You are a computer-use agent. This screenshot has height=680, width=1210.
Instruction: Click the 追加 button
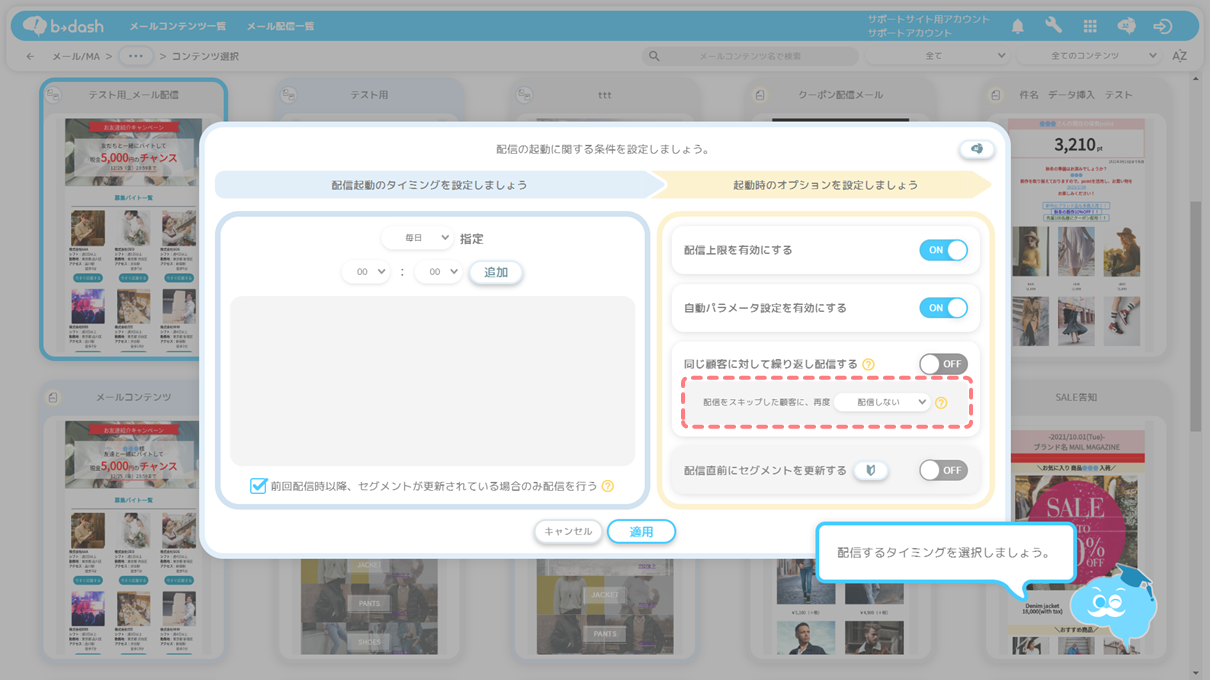(496, 272)
